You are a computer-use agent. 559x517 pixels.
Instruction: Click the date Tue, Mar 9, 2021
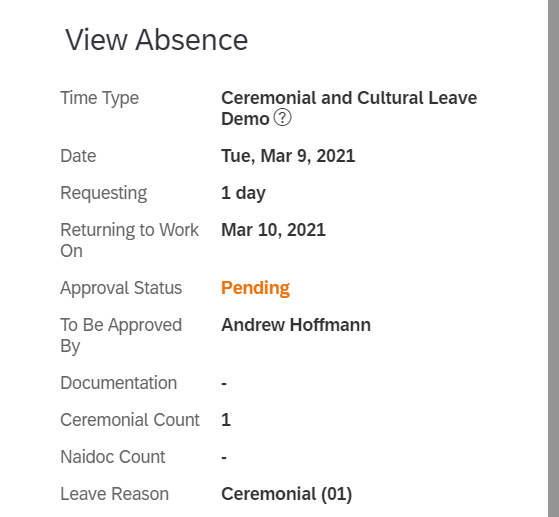pyautogui.click(x=288, y=156)
